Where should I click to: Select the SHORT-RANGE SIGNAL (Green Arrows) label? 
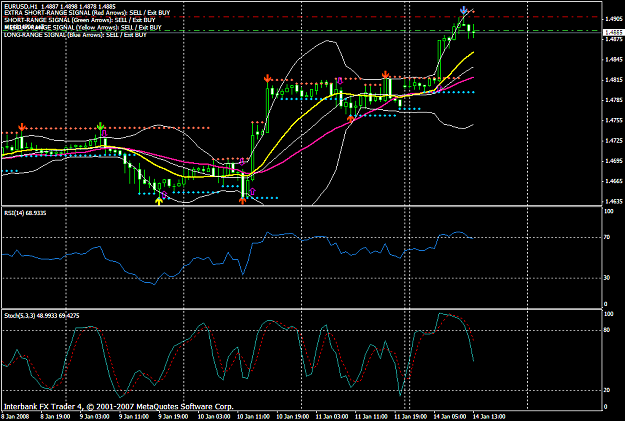80,20
